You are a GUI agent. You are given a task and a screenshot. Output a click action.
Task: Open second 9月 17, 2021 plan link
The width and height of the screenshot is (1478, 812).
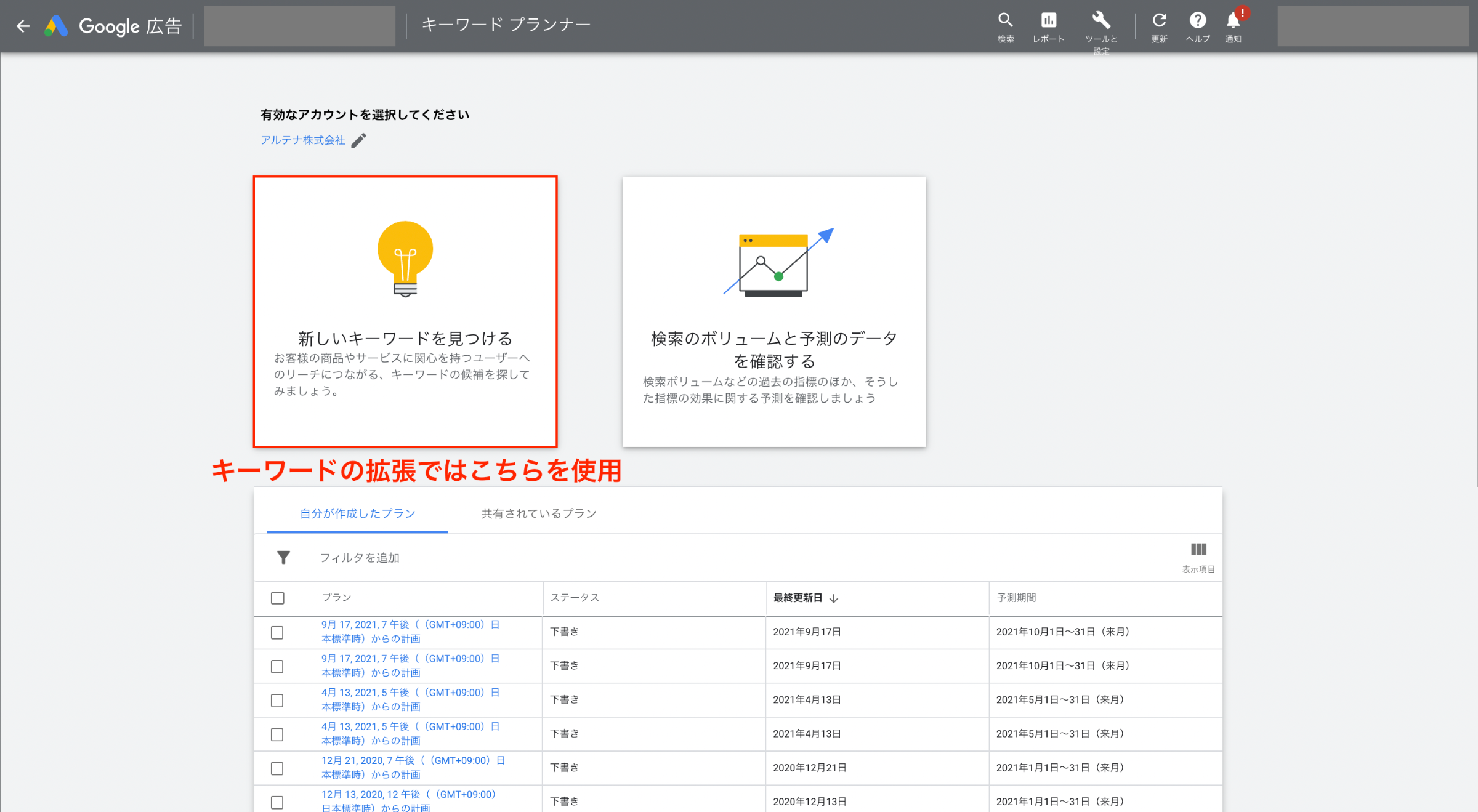click(x=411, y=665)
